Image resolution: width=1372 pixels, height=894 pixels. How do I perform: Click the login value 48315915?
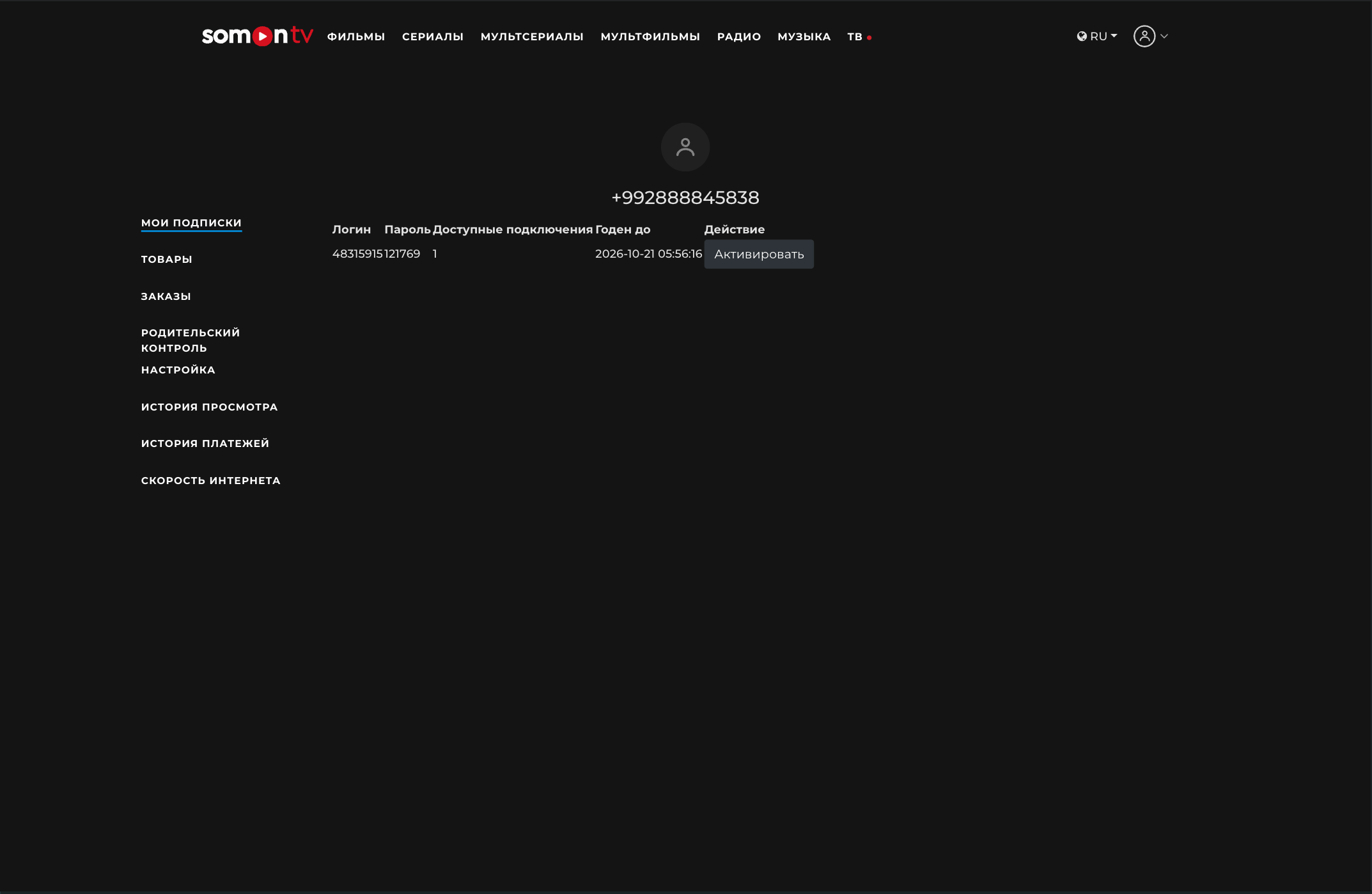click(357, 254)
